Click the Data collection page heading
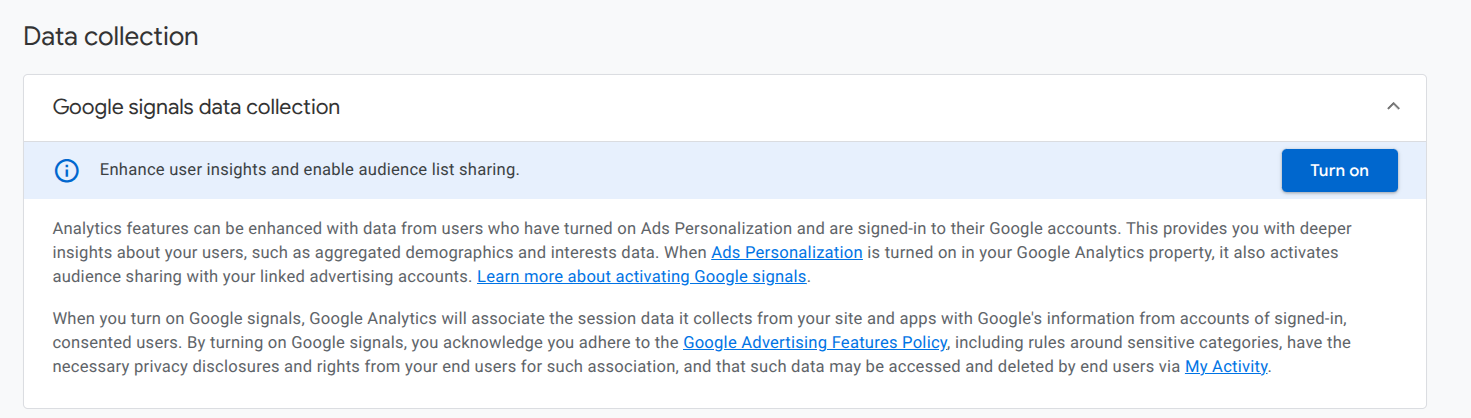The width and height of the screenshot is (1471, 418). (111, 37)
